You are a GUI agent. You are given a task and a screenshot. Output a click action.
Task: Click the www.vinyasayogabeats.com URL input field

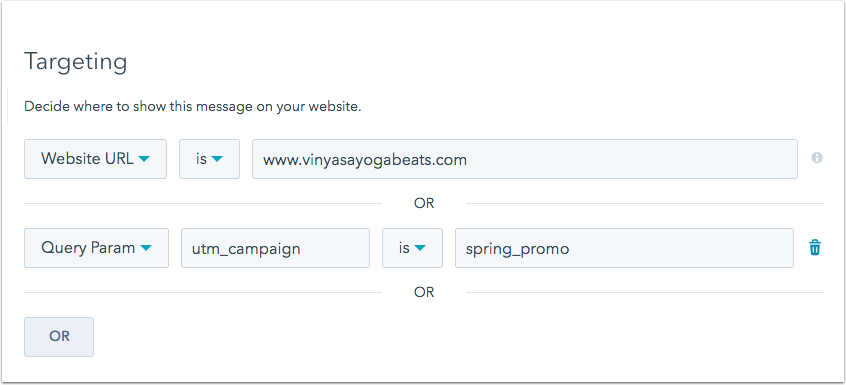(525, 159)
